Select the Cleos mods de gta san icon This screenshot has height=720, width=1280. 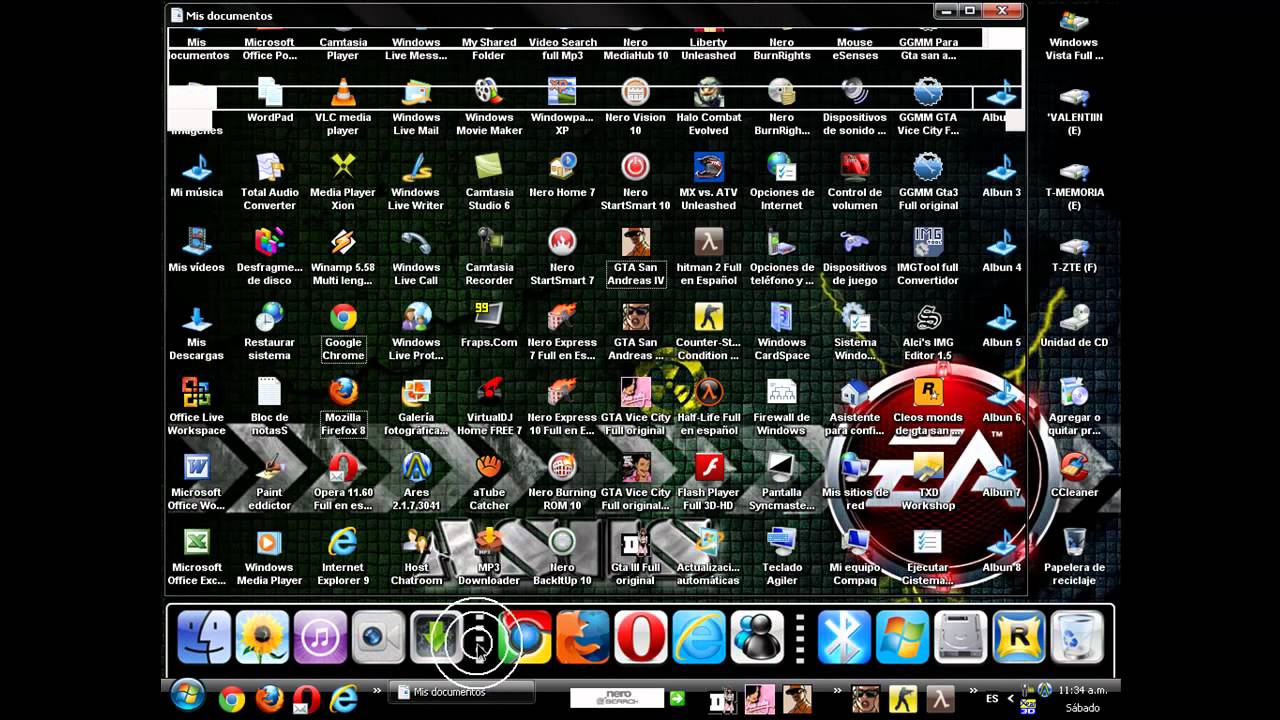pos(928,408)
